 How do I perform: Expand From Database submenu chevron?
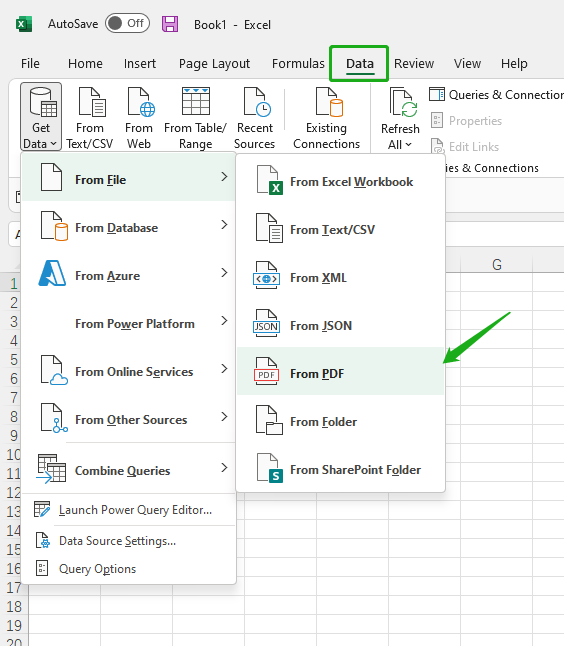point(224,225)
